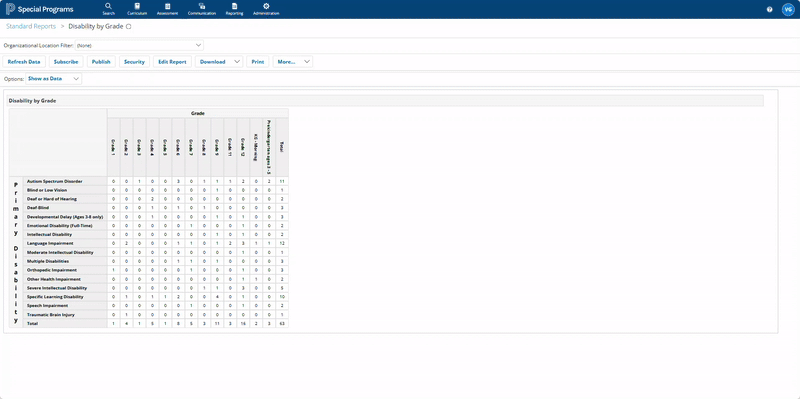Viewport: 800px width, 399px height.
Task: Go to the Standard Reports breadcrumb link
Action: pos(31,26)
